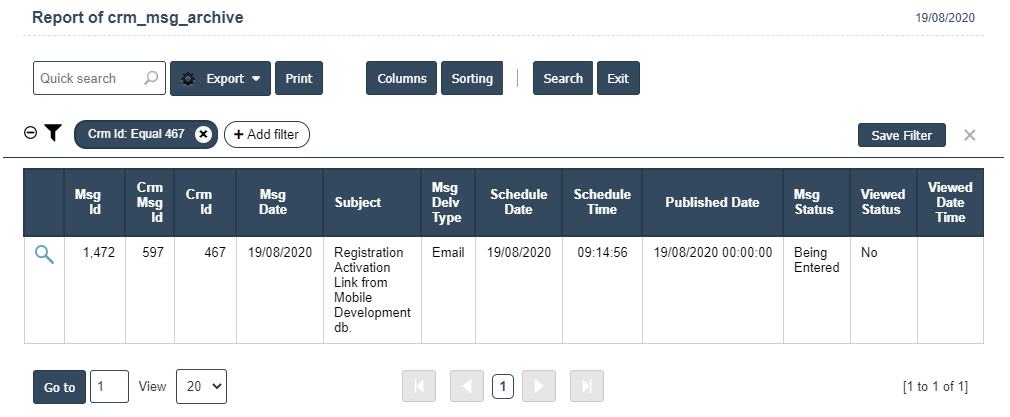Open the View rows-per-page dropdown

pos(201,386)
